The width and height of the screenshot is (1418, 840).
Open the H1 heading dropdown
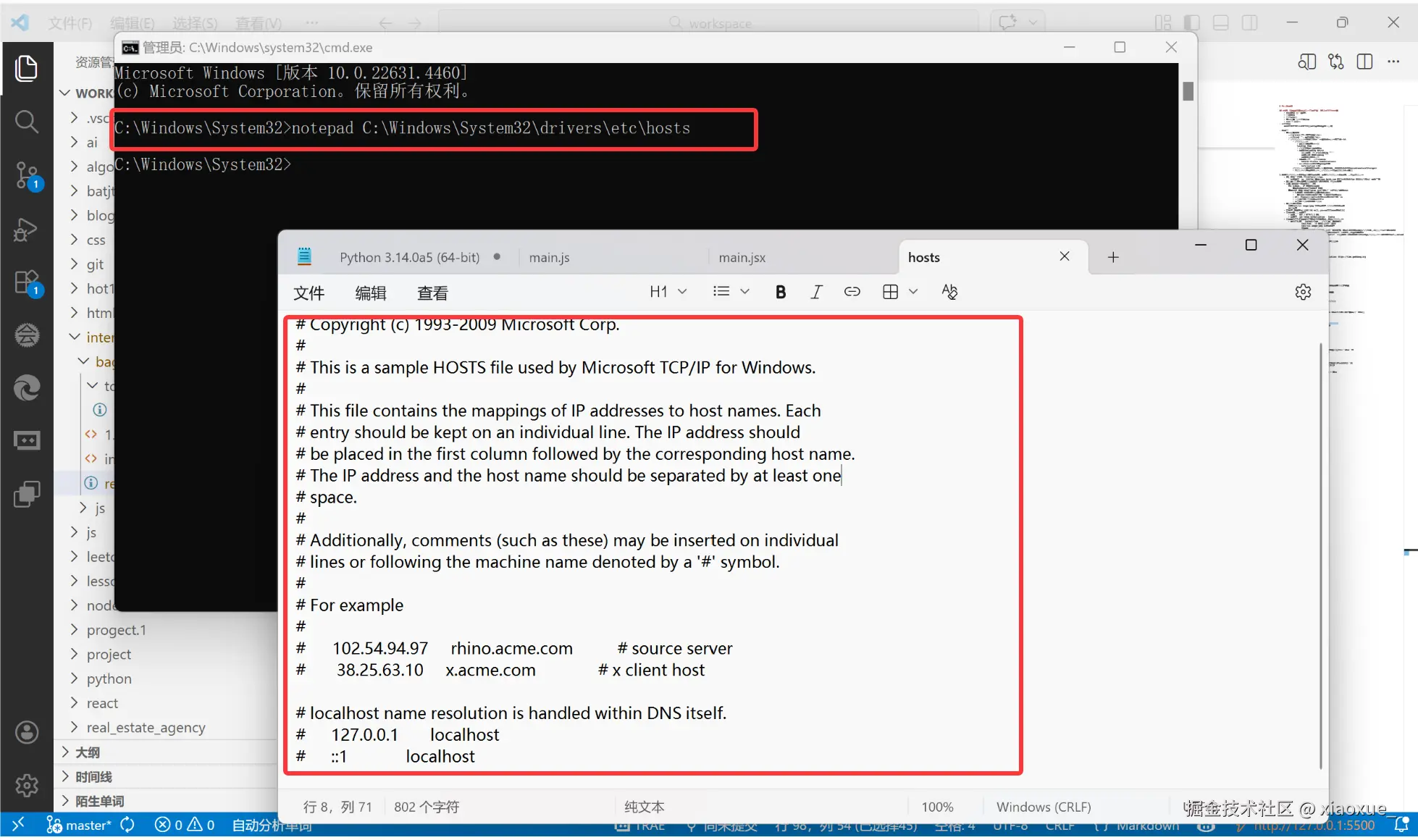667,292
